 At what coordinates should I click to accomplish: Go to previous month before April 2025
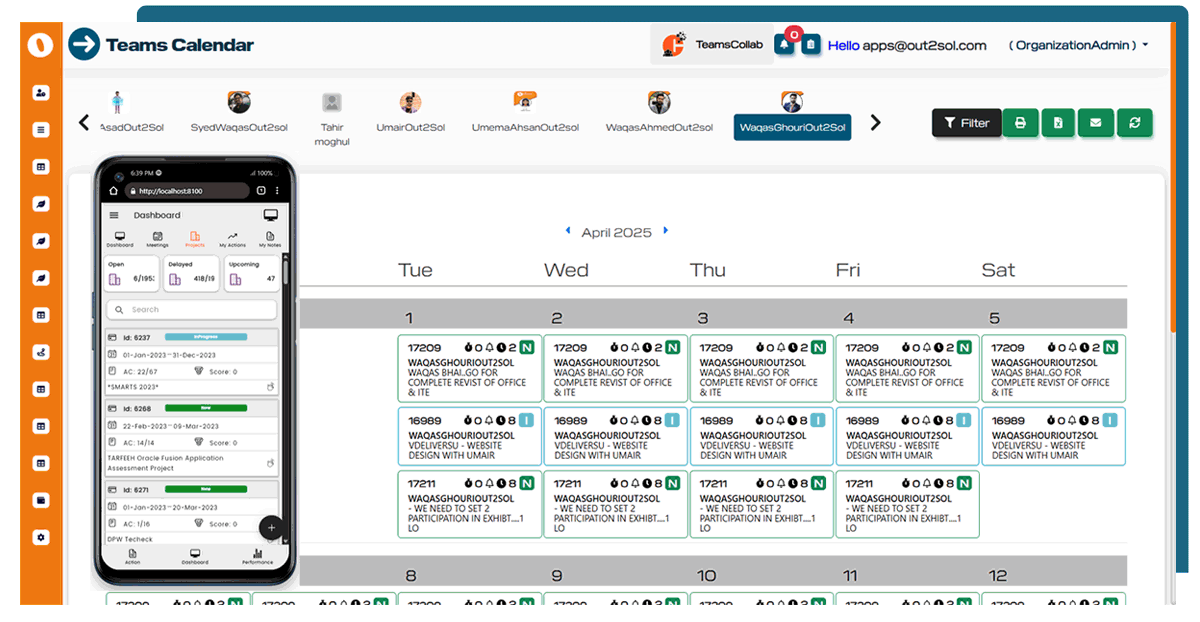tap(570, 232)
